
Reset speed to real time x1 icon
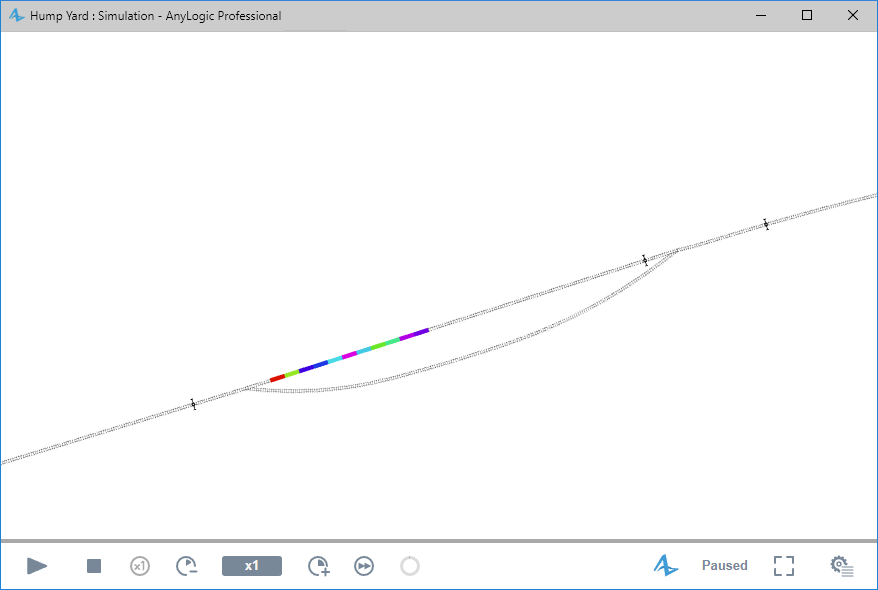140,566
